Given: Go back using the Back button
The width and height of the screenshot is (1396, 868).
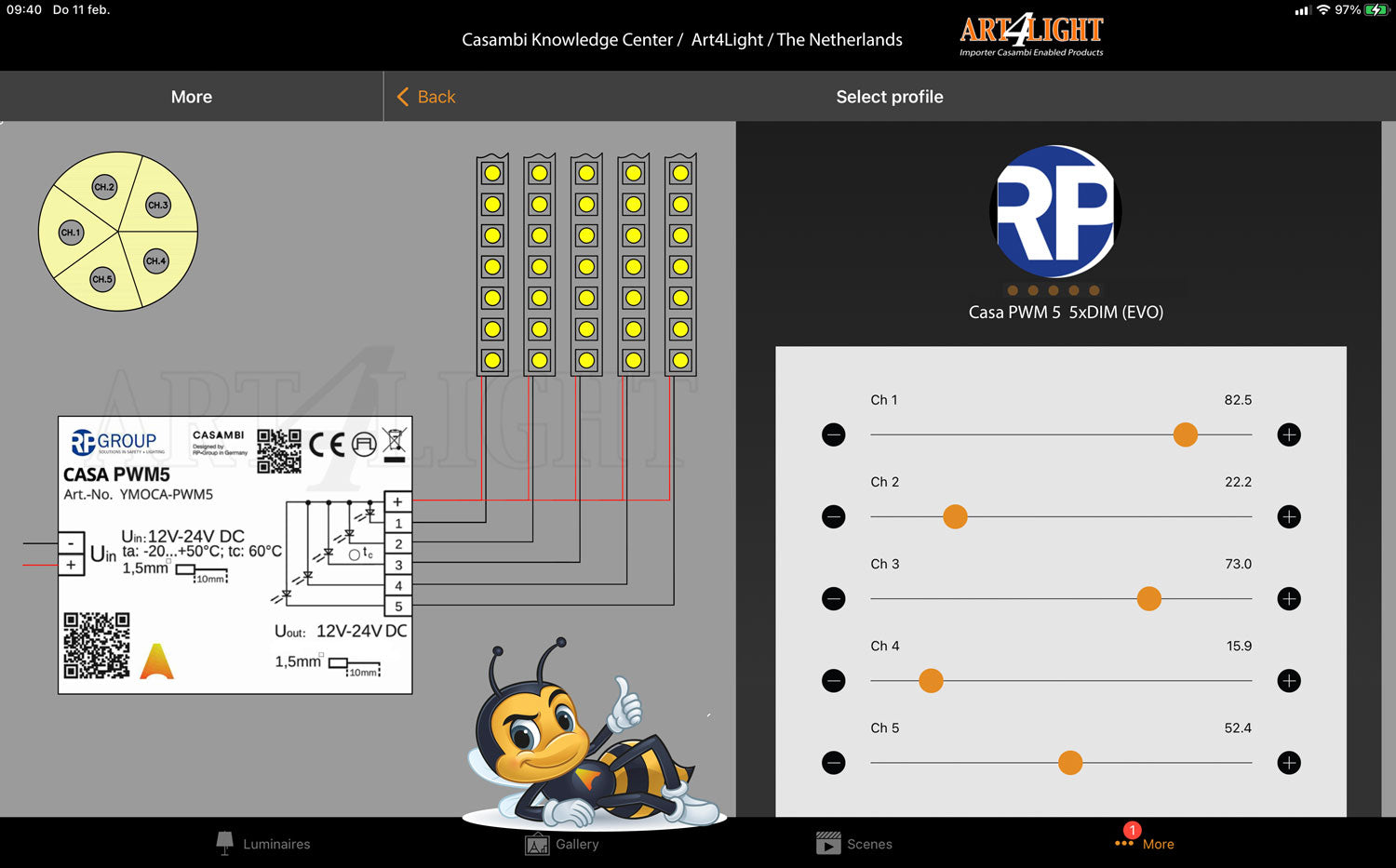Looking at the screenshot, I should [426, 97].
